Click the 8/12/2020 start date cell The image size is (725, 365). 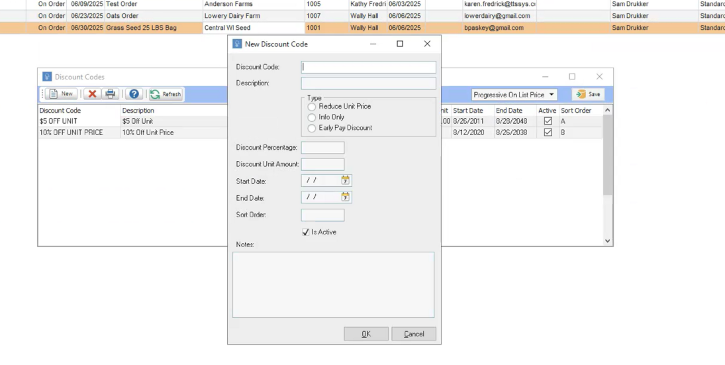pos(473,132)
